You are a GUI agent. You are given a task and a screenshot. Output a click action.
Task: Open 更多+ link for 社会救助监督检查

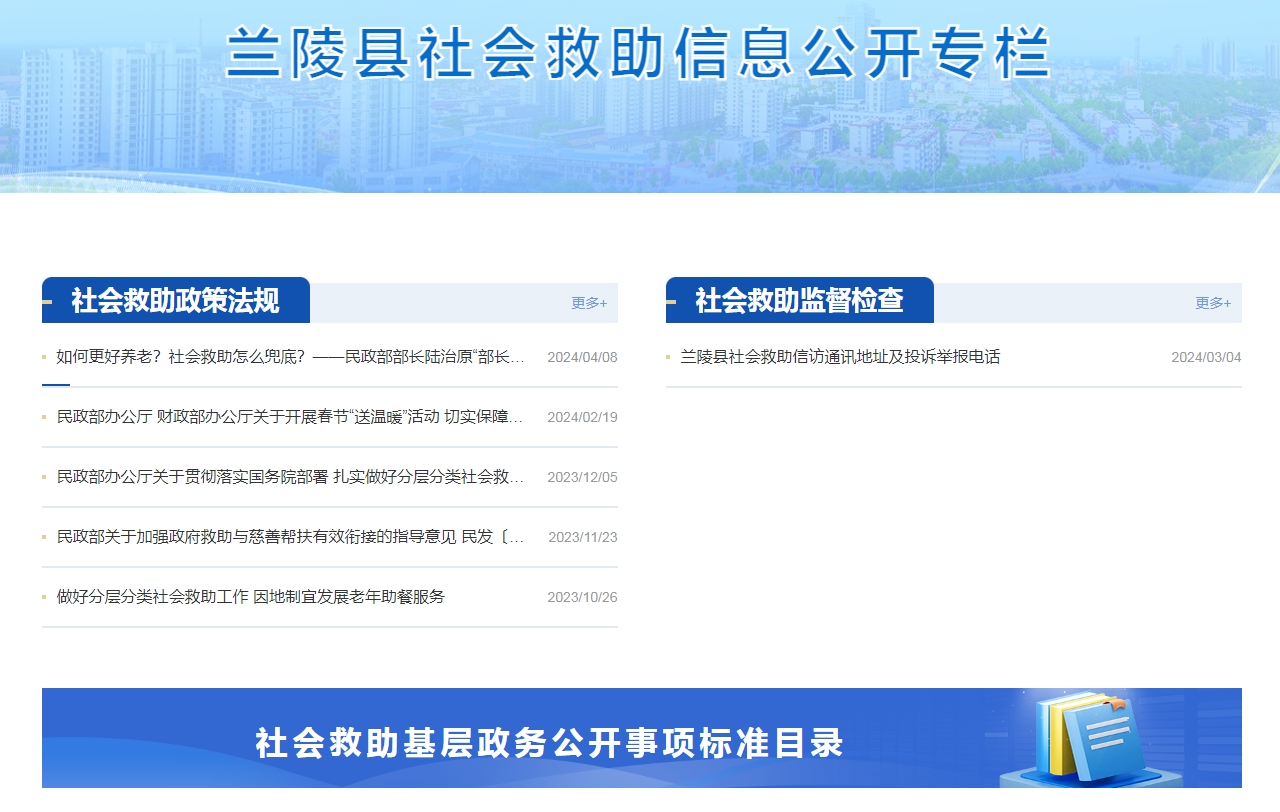point(1213,303)
